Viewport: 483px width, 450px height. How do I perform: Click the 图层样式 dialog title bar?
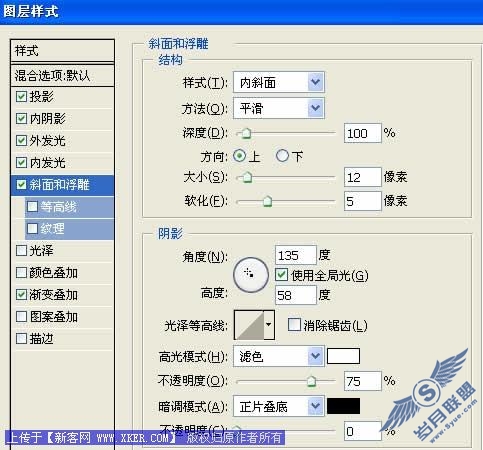pyautogui.click(x=241, y=12)
